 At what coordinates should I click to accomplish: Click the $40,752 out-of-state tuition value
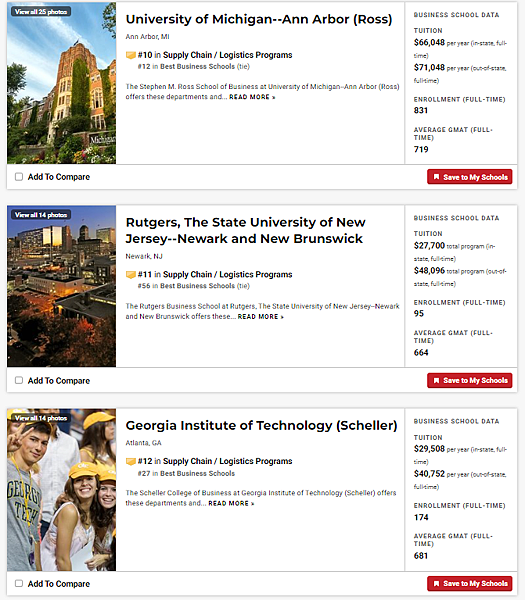pyautogui.click(x=429, y=474)
